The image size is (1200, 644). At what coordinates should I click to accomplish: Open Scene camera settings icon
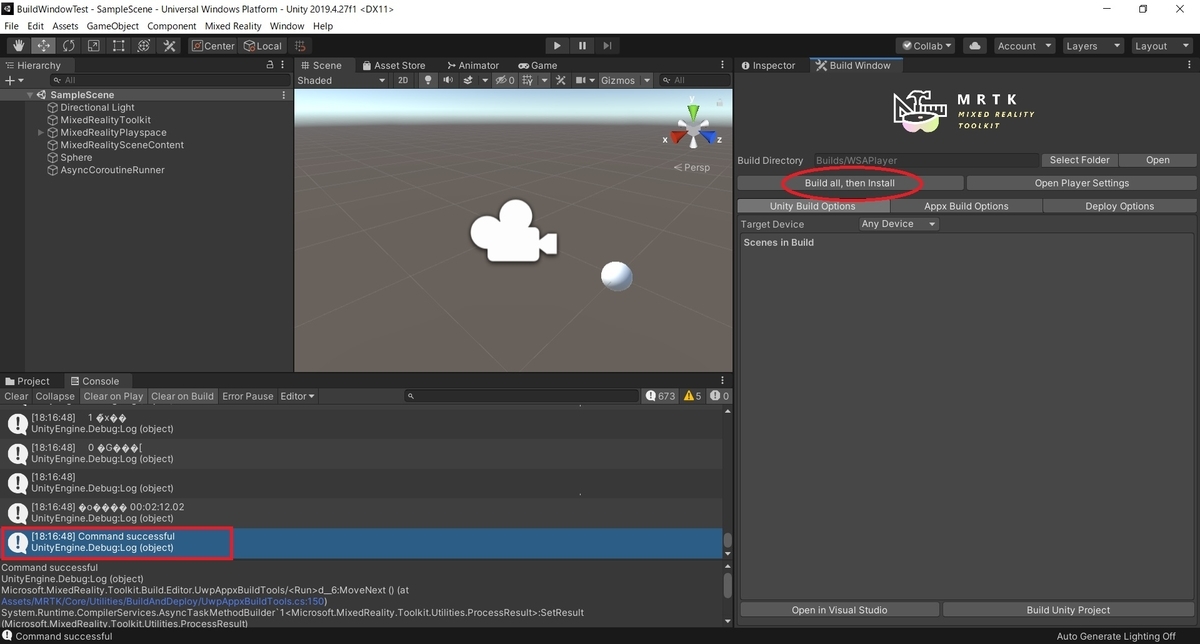coord(582,80)
